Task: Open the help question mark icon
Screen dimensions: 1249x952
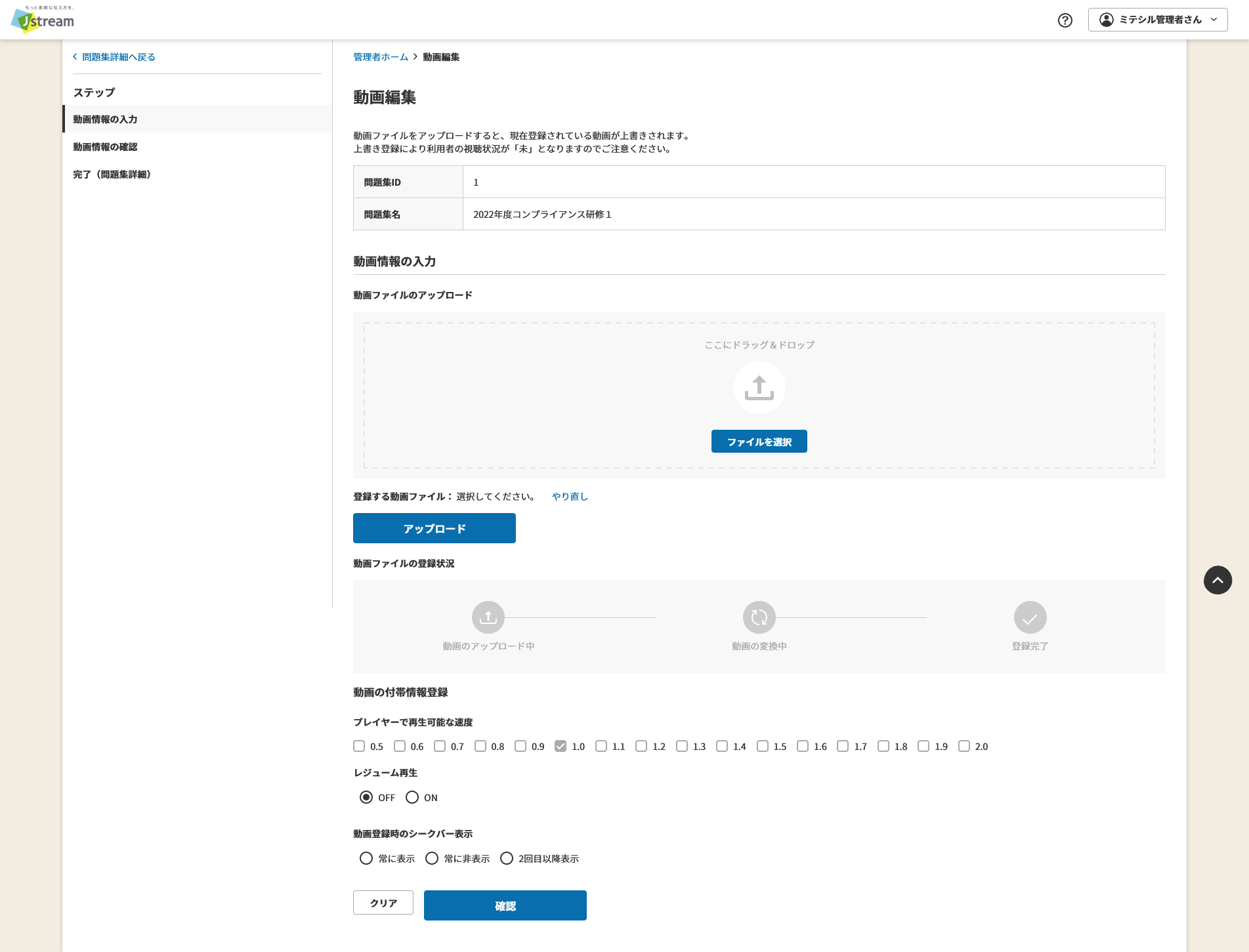Action: pos(1065,20)
